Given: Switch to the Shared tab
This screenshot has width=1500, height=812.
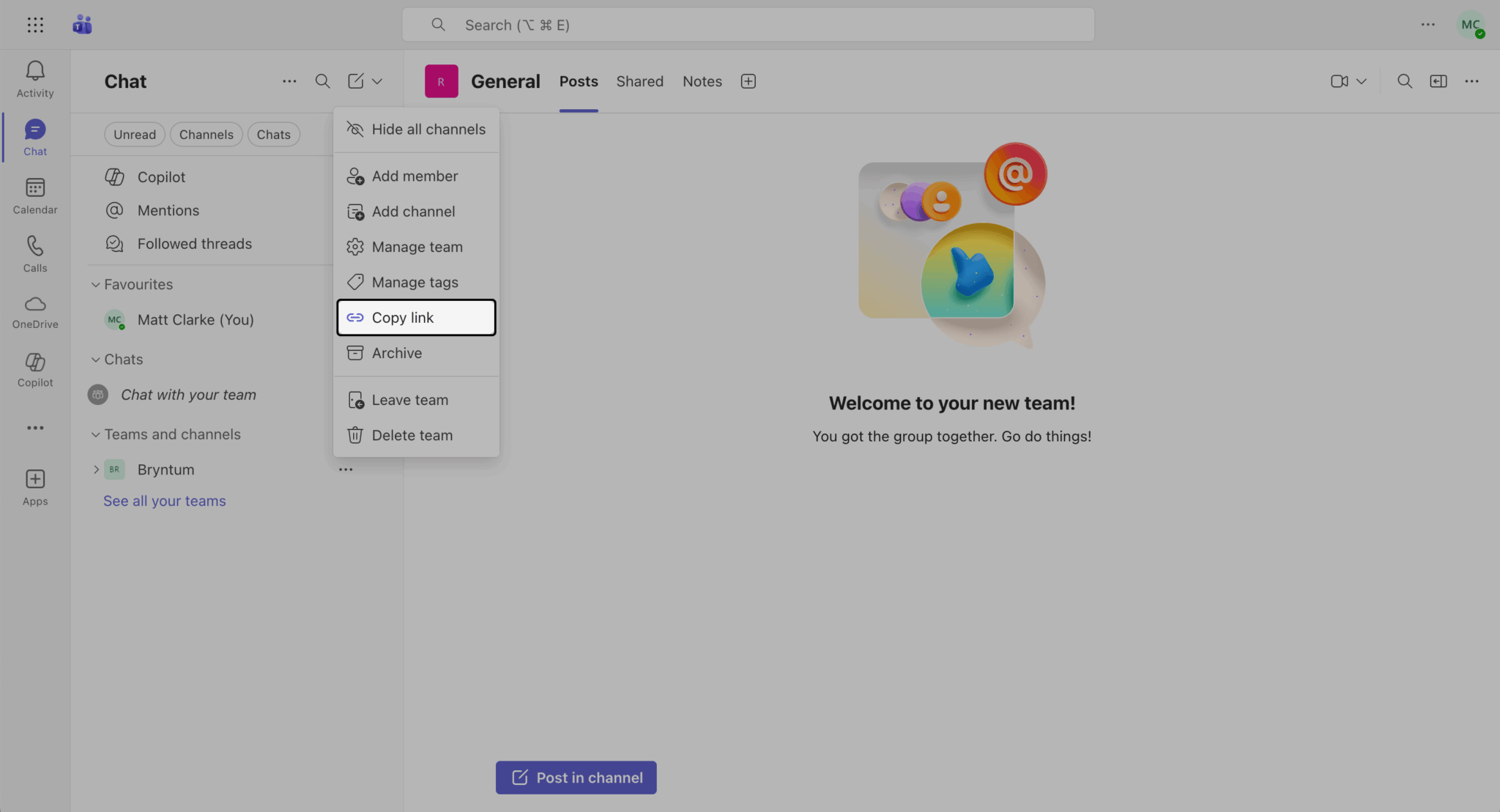Looking at the screenshot, I should [x=639, y=81].
